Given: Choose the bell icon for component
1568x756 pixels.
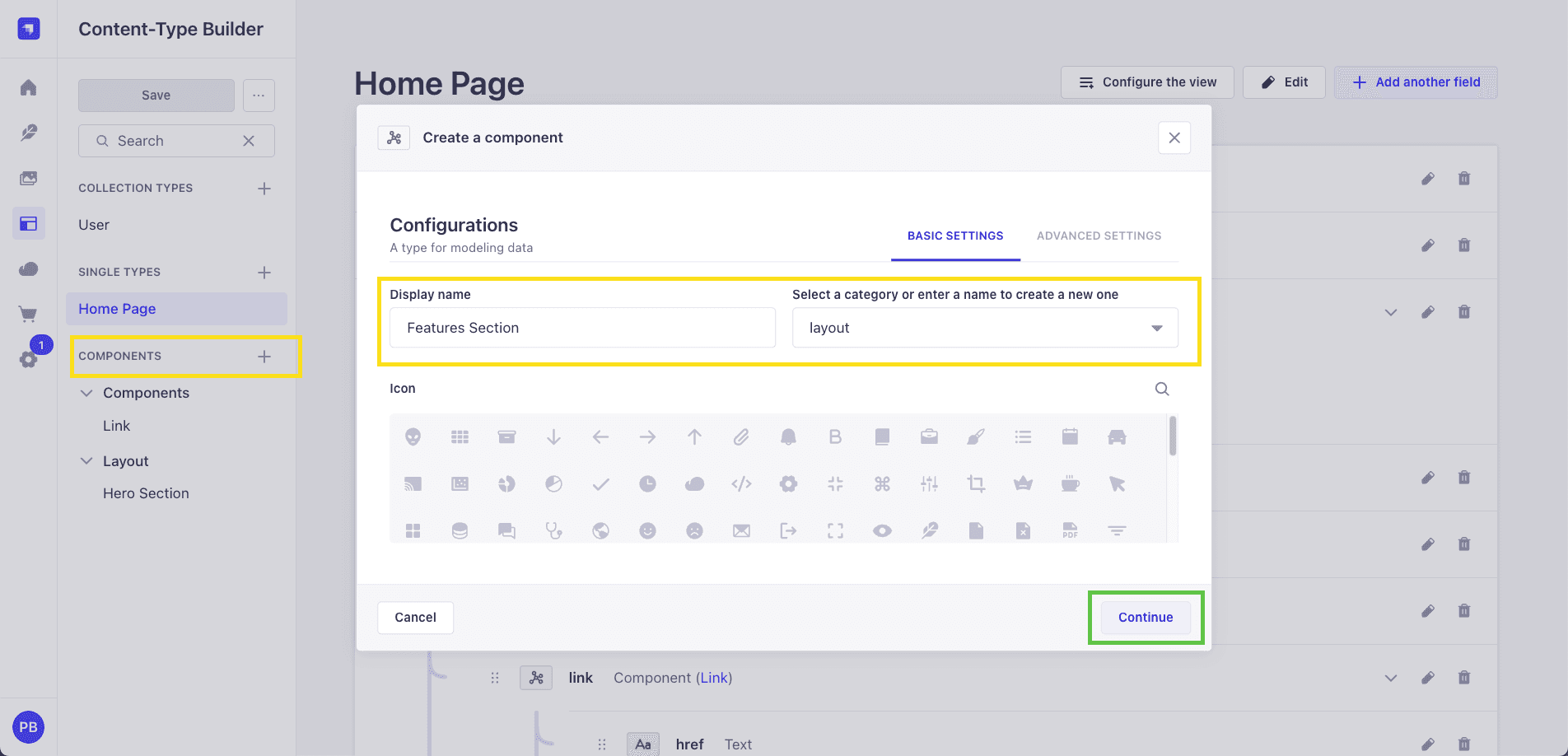Looking at the screenshot, I should [788, 436].
